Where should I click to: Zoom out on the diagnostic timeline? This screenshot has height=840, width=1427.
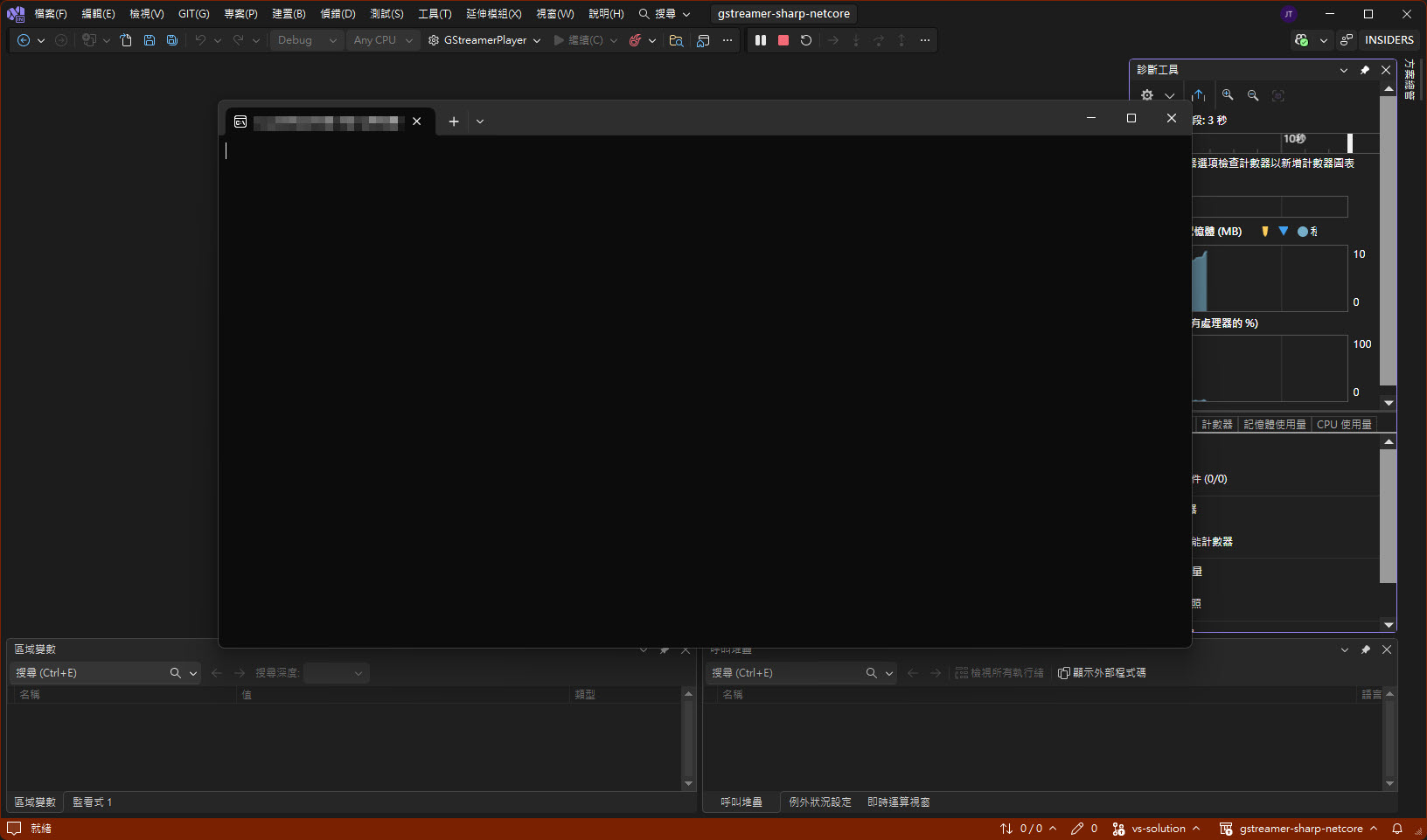1253,95
